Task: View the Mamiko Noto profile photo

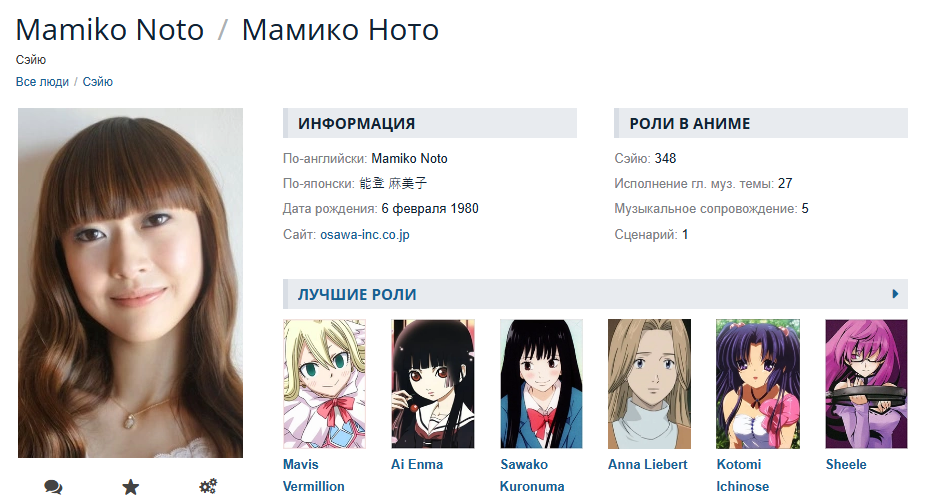Action: coord(130,283)
